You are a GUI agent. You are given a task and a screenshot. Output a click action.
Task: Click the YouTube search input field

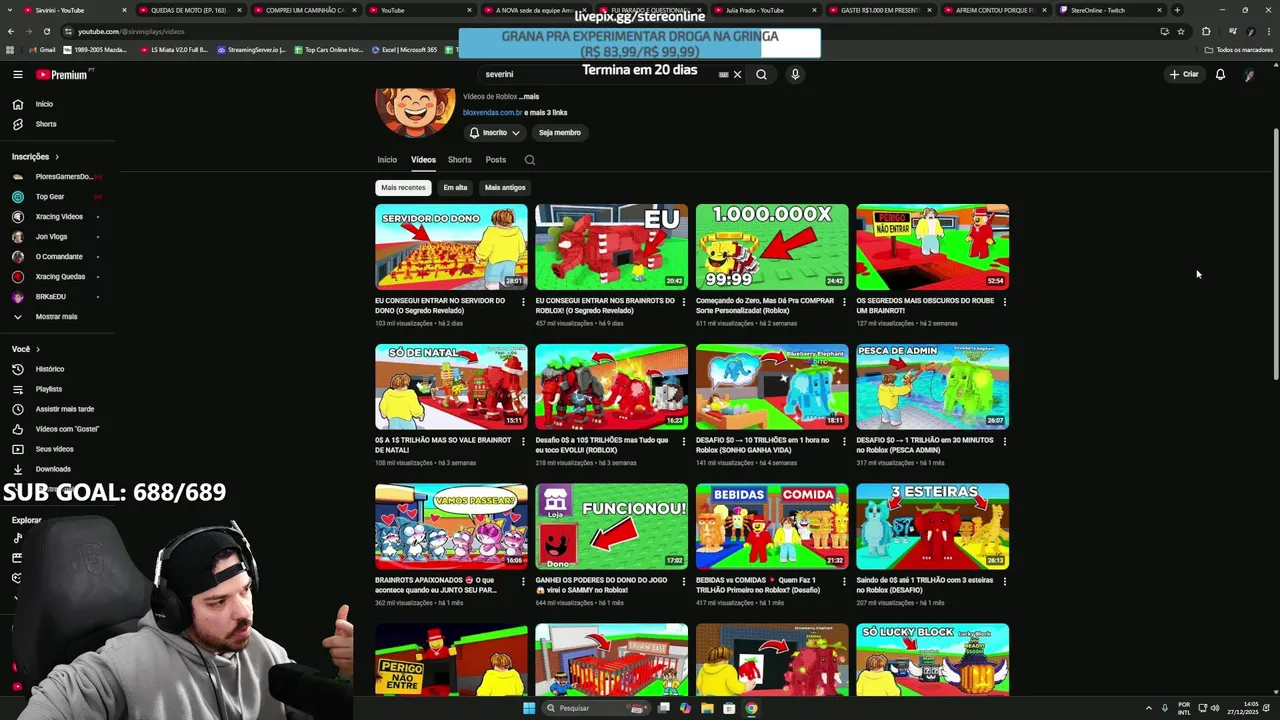click(600, 74)
